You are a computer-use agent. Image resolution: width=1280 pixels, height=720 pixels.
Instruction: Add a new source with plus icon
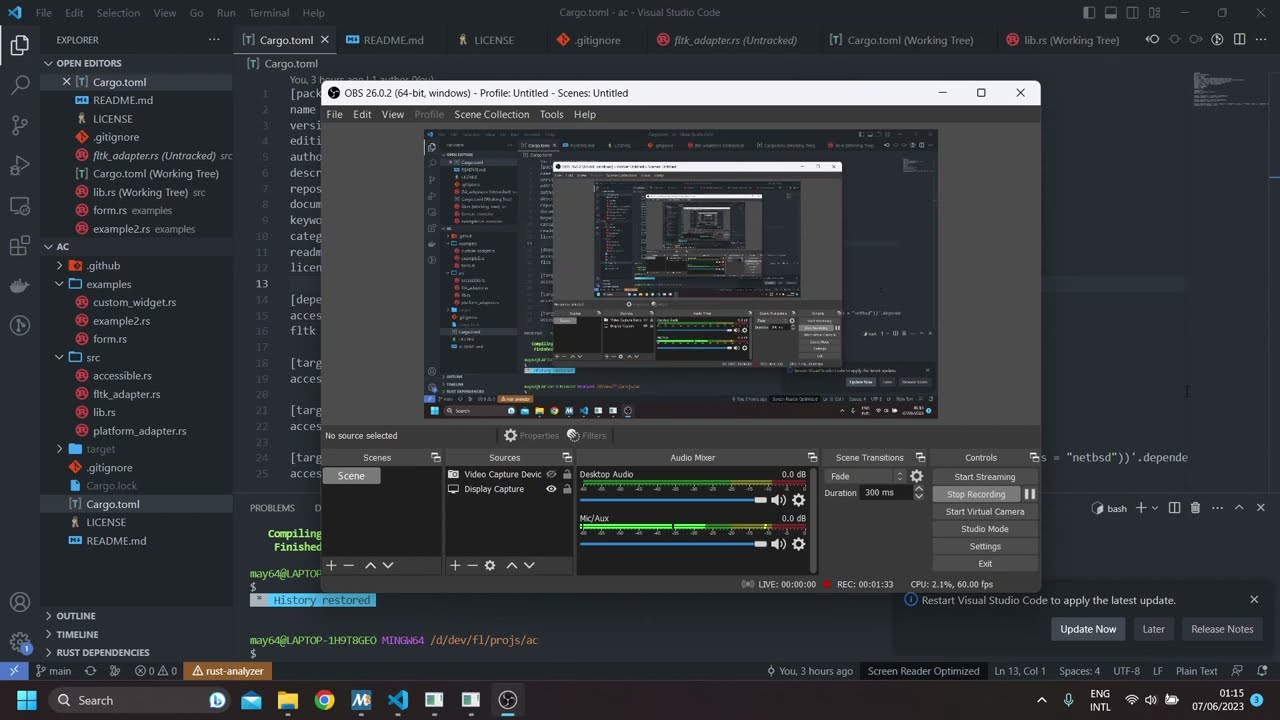click(x=454, y=565)
